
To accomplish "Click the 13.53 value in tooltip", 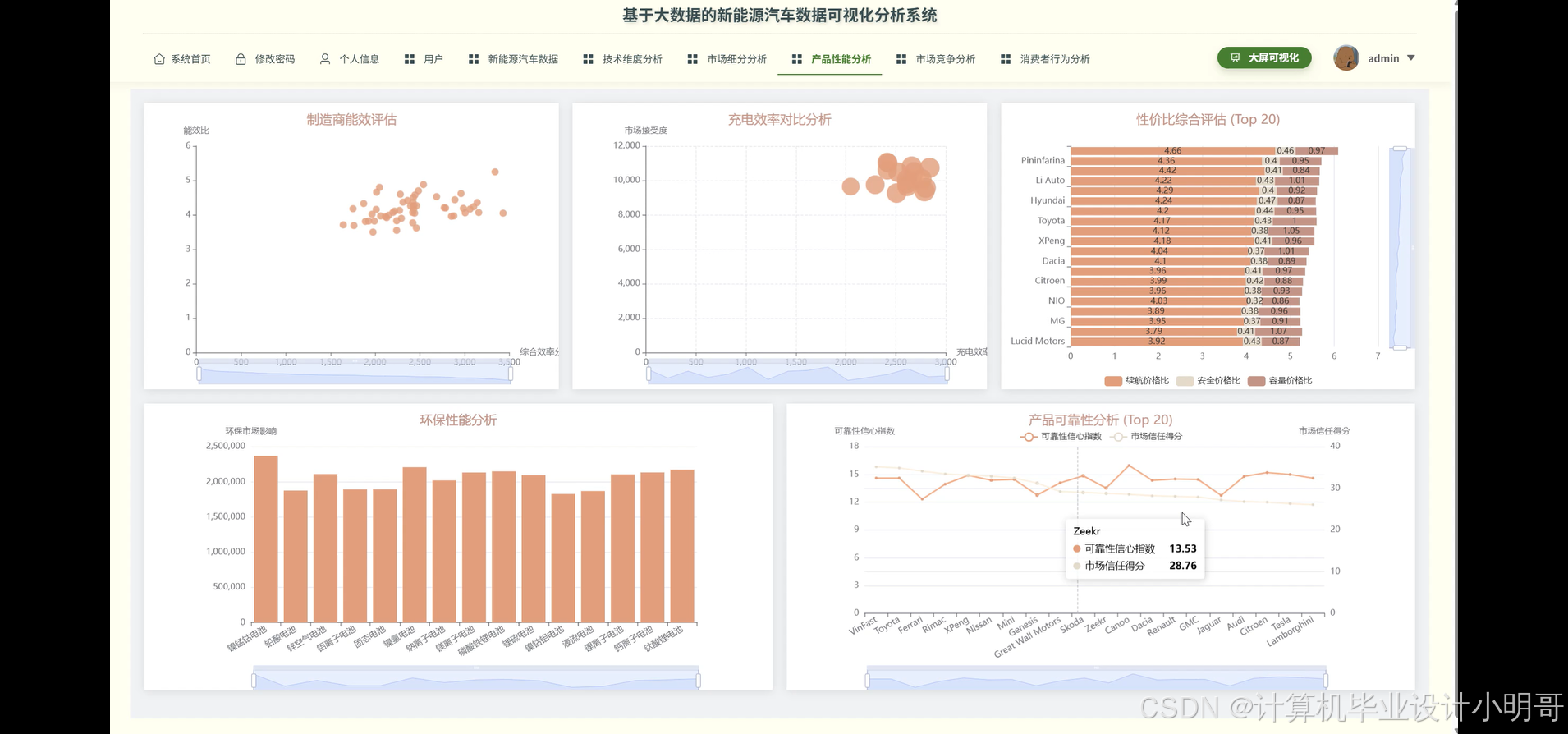I will point(1183,548).
